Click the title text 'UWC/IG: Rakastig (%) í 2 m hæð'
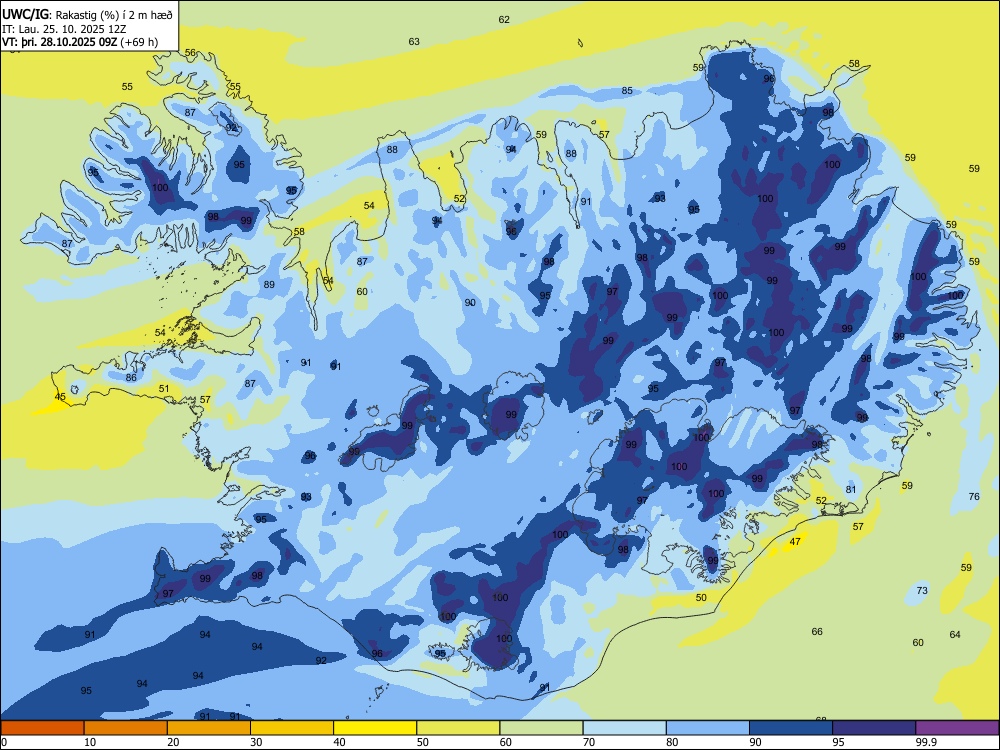This screenshot has width=1000, height=750. [87, 15]
